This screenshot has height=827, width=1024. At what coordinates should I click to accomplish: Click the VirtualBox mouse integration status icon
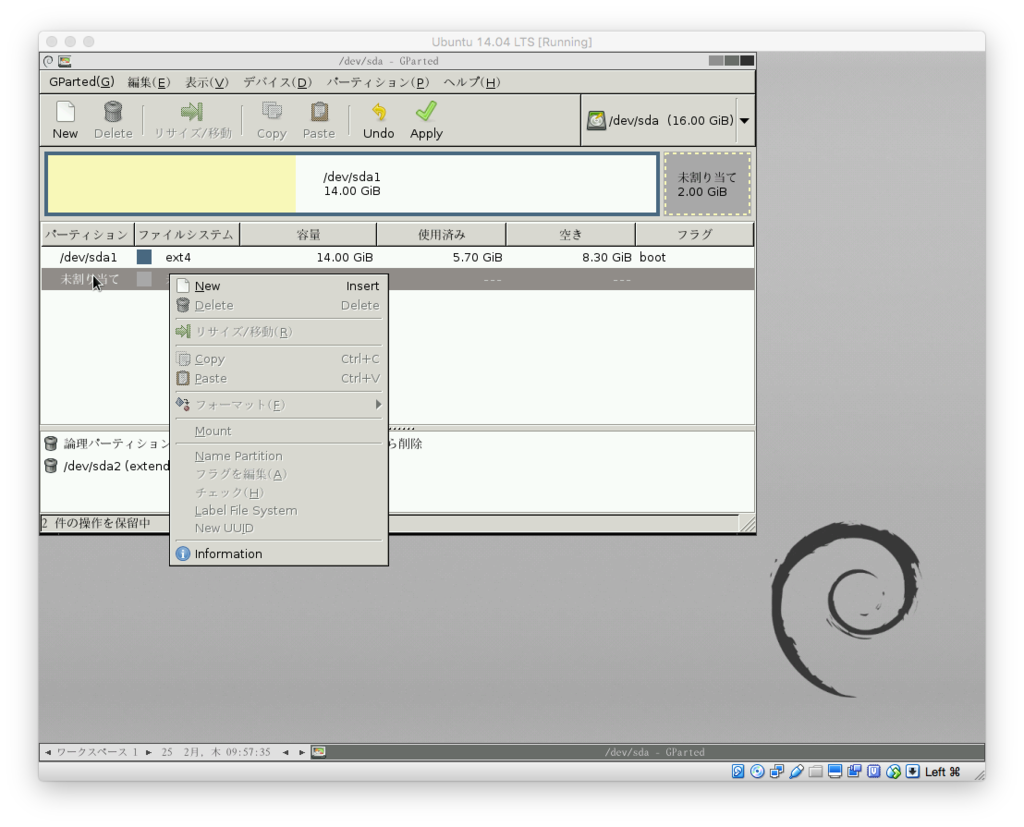pyautogui.click(x=893, y=771)
